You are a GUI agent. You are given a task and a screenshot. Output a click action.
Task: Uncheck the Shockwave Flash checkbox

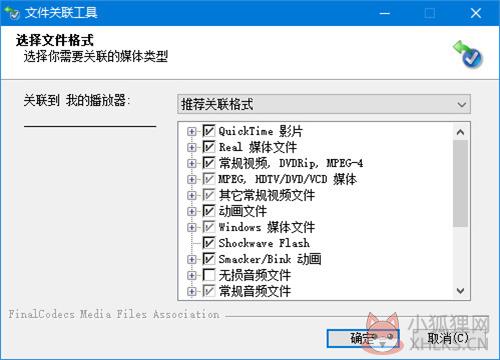pyautogui.click(x=209, y=243)
